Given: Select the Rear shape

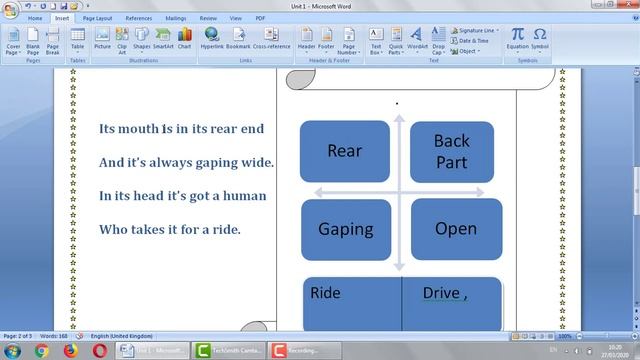Looking at the screenshot, I should [345, 151].
